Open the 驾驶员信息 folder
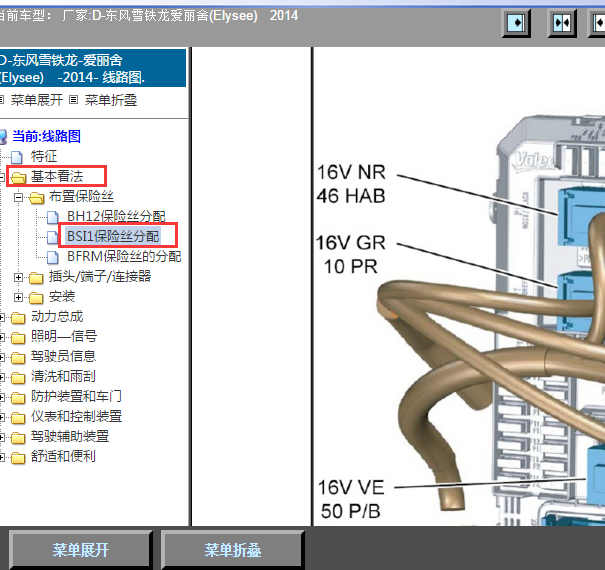This screenshot has height=570, width=605. pyautogui.click(x=63, y=356)
